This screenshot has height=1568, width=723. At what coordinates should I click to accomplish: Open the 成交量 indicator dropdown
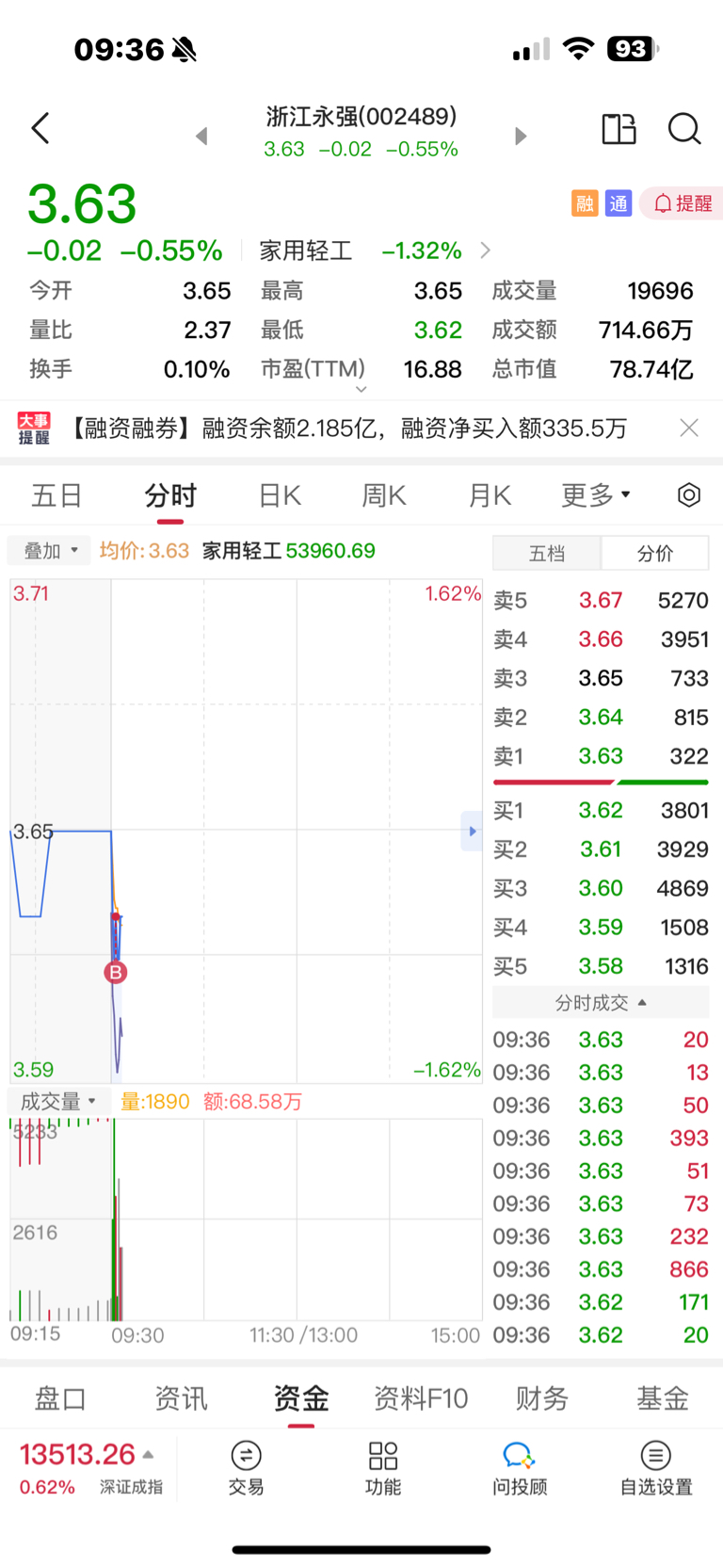point(58,1102)
